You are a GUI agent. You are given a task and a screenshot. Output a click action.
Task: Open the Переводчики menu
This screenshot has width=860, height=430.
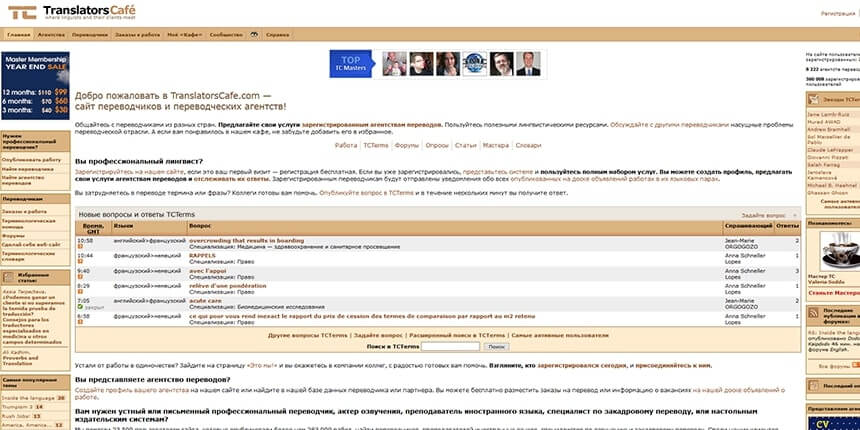point(90,35)
